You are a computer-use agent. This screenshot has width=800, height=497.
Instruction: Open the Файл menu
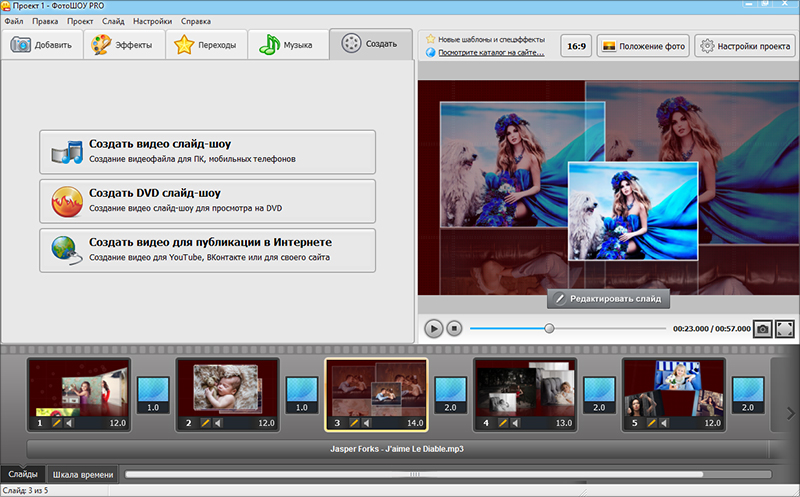tap(14, 21)
